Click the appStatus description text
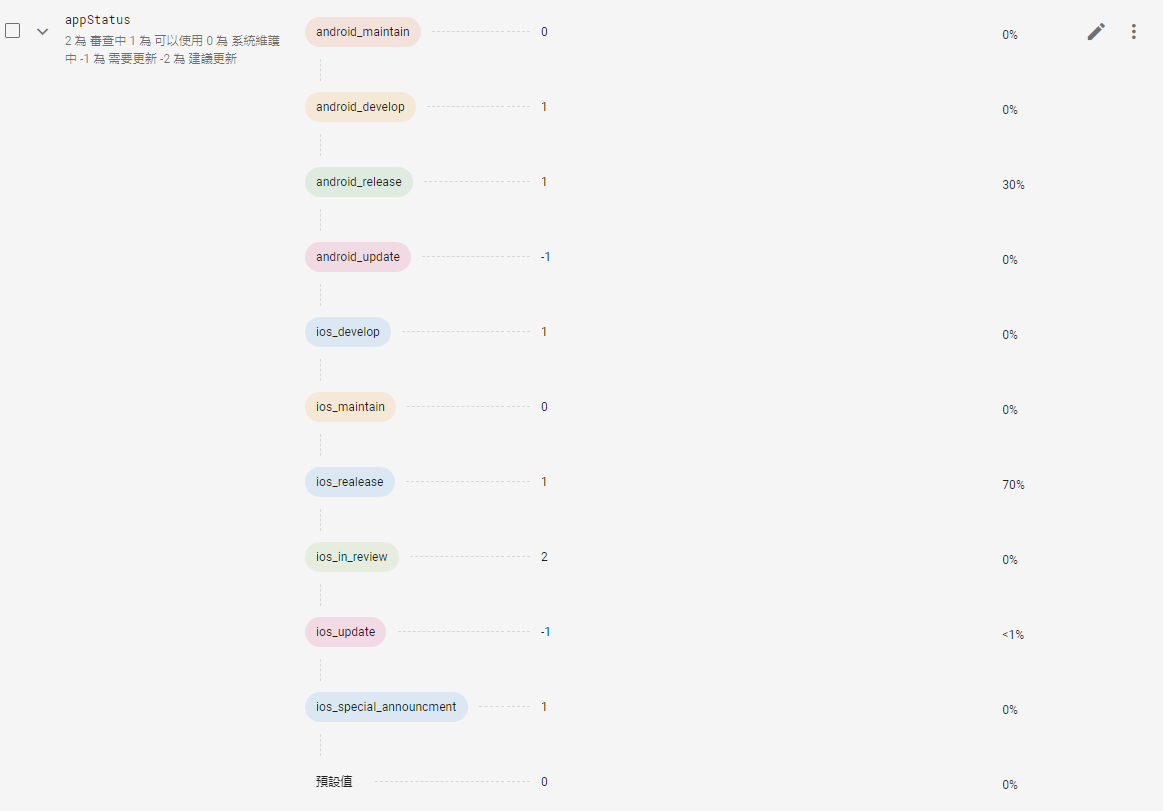Image resolution: width=1163 pixels, height=811 pixels. point(157,50)
